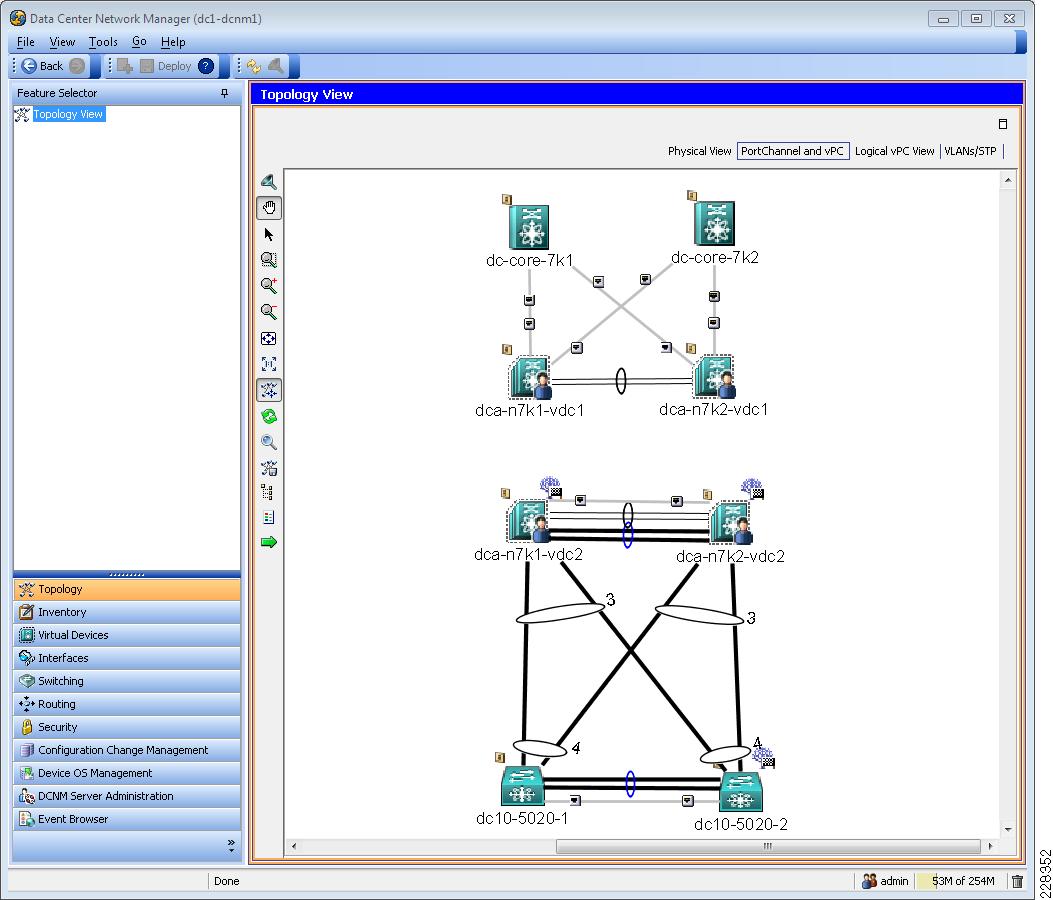Open the Routing feature section
Image resolution: width=1053 pixels, height=900 pixels.
(x=126, y=704)
